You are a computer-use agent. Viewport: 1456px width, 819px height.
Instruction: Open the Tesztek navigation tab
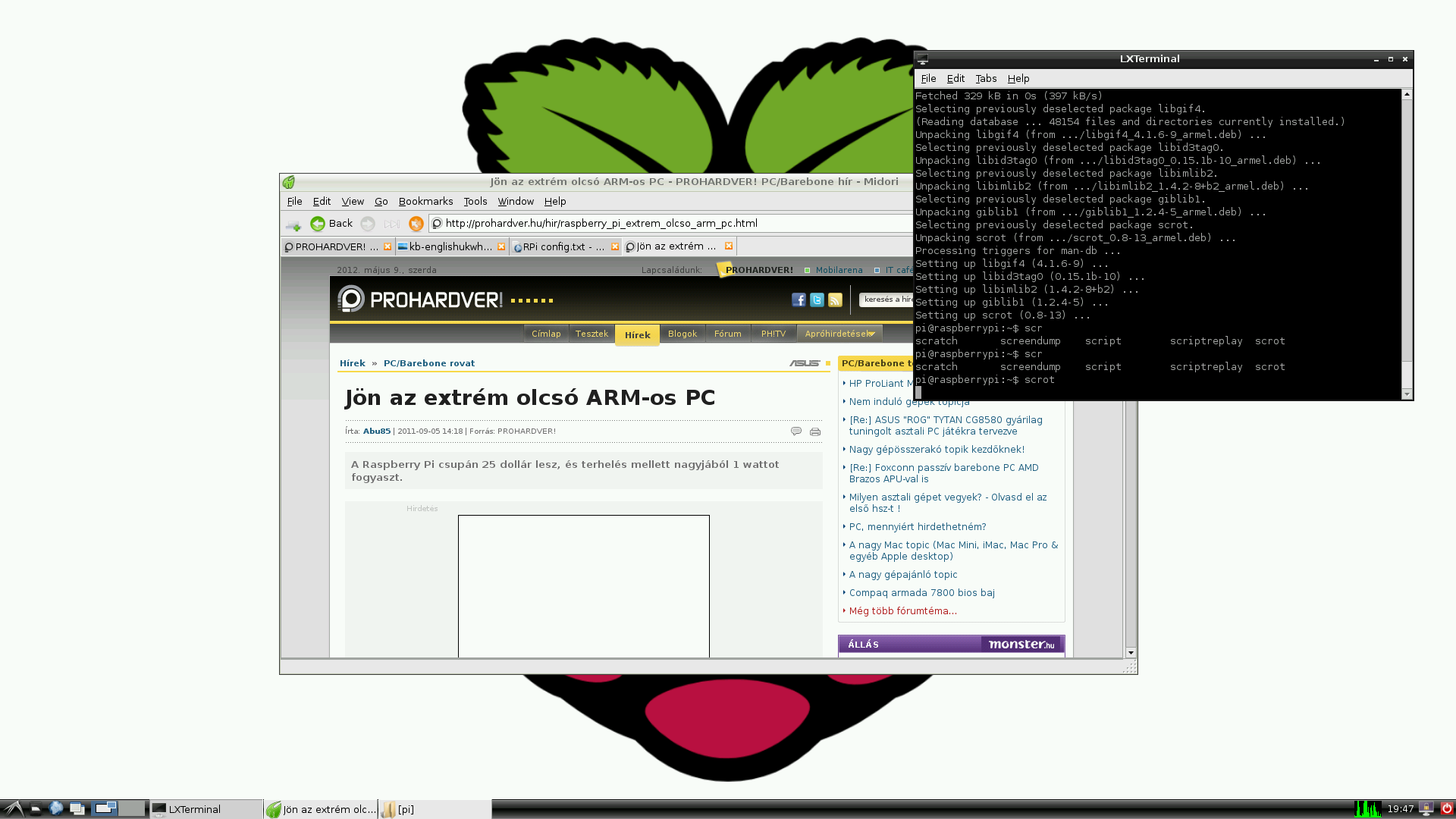click(591, 334)
